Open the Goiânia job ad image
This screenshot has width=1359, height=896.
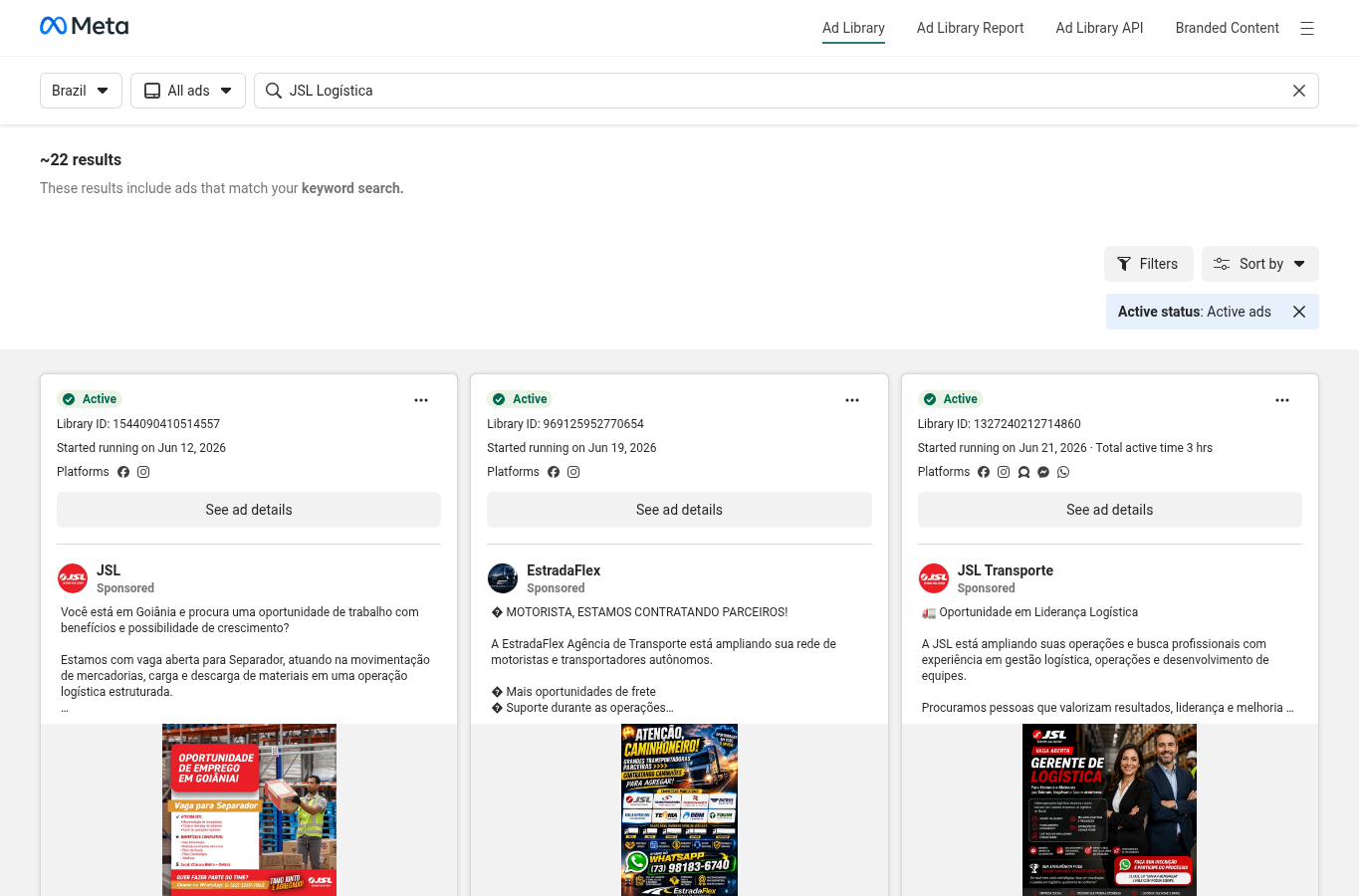(249, 809)
